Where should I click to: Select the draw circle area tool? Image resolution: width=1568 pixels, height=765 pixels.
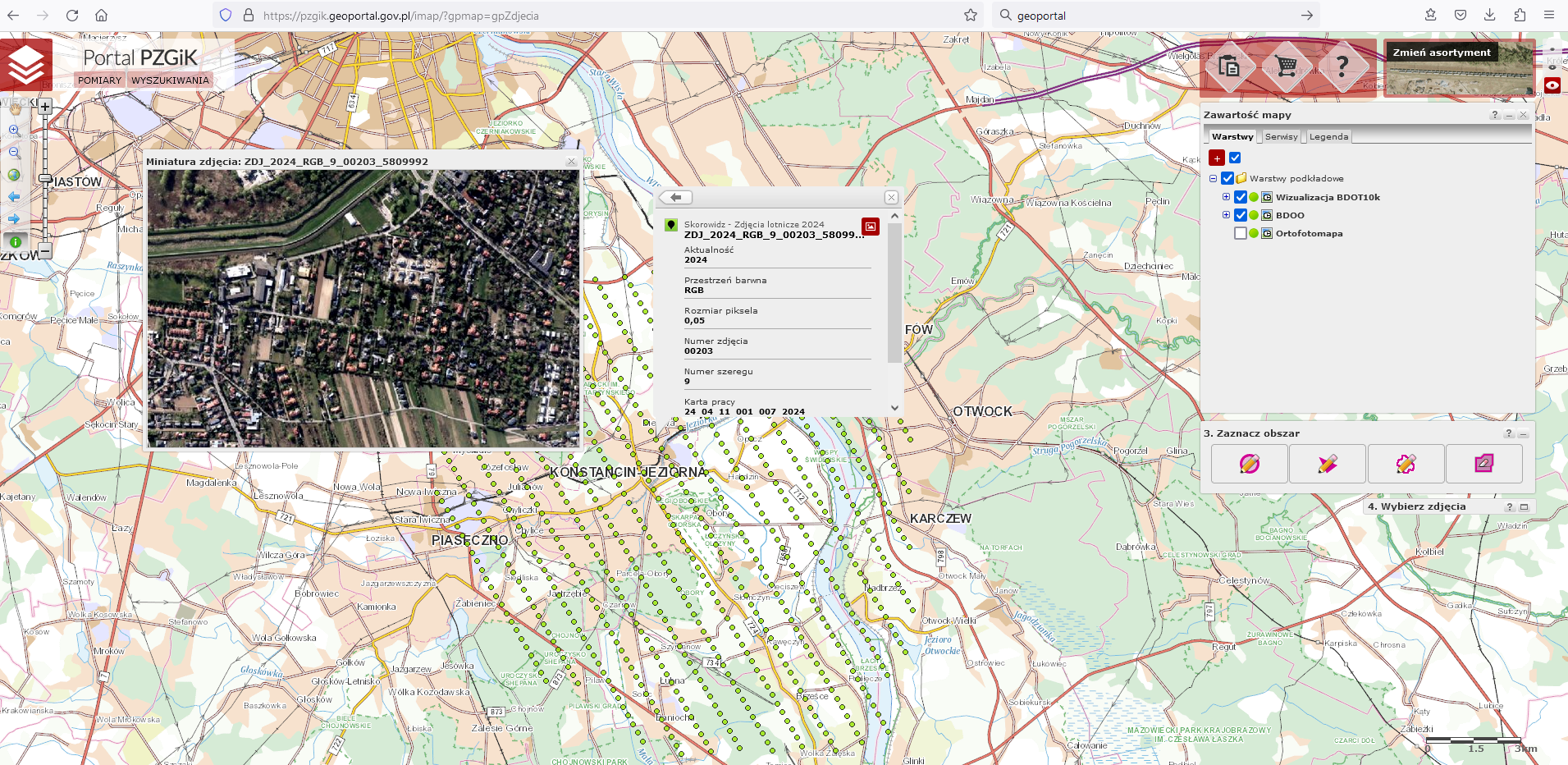(x=1249, y=464)
